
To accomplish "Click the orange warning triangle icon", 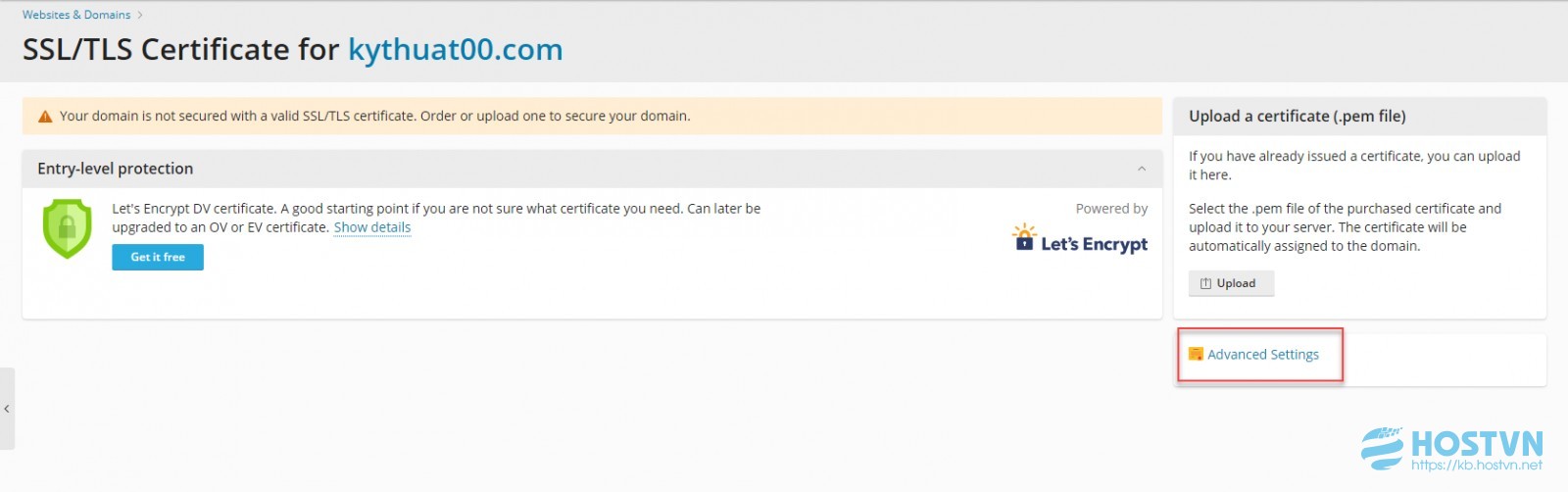I will coord(44,117).
